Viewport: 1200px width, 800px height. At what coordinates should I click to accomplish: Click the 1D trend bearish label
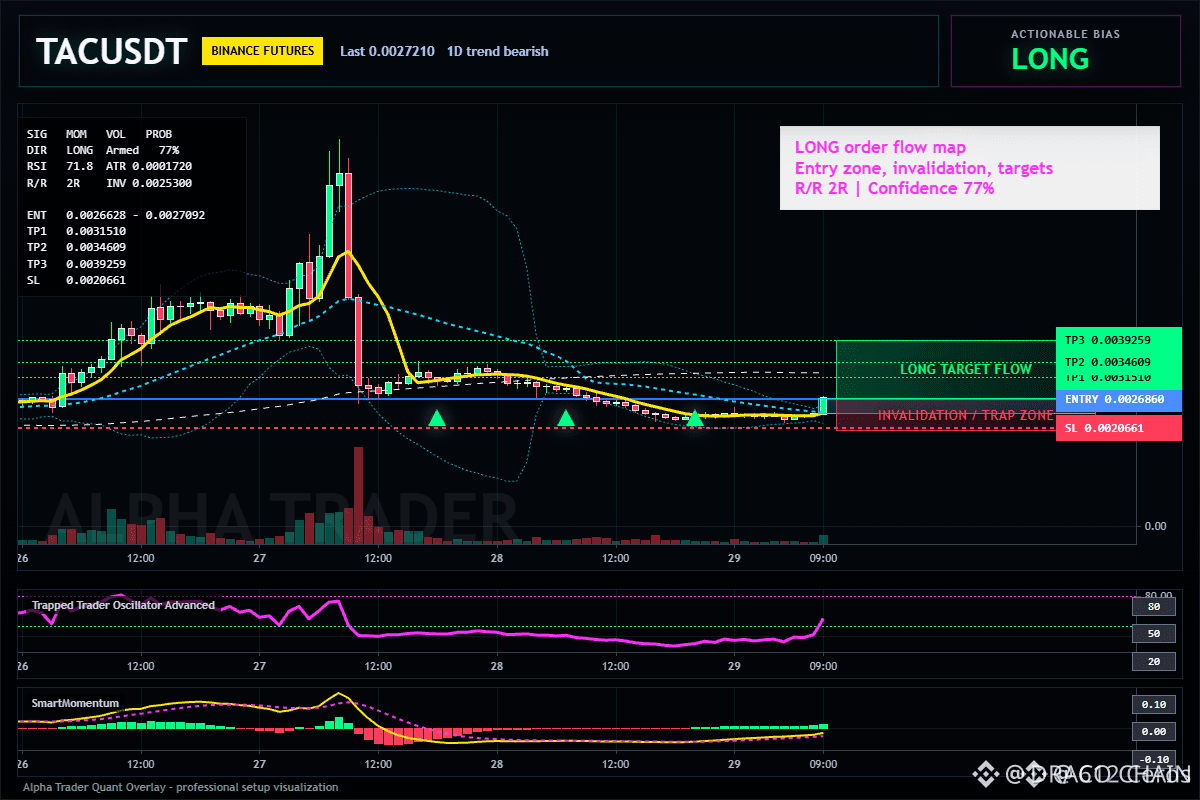pyautogui.click(x=498, y=51)
